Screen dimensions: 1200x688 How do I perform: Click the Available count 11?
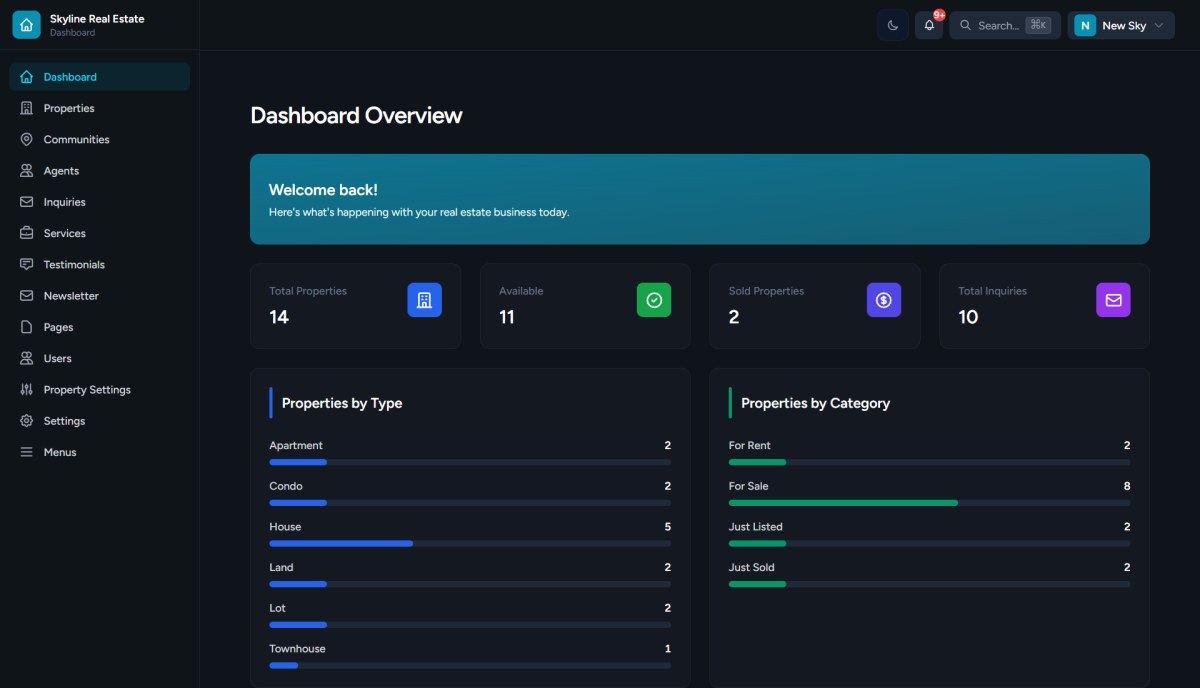click(x=507, y=317)
